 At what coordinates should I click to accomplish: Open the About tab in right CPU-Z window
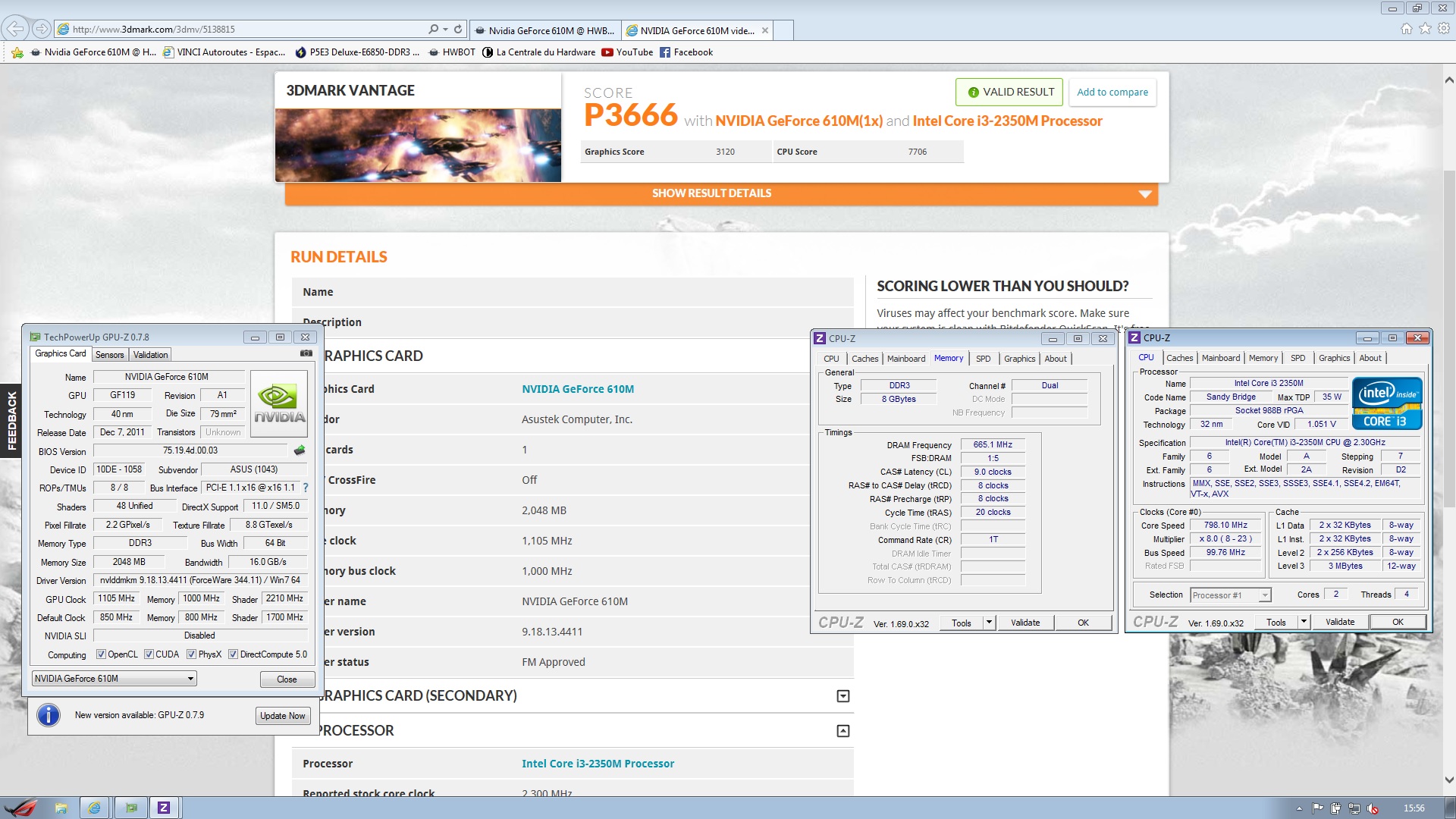(x=1370, y=358)
